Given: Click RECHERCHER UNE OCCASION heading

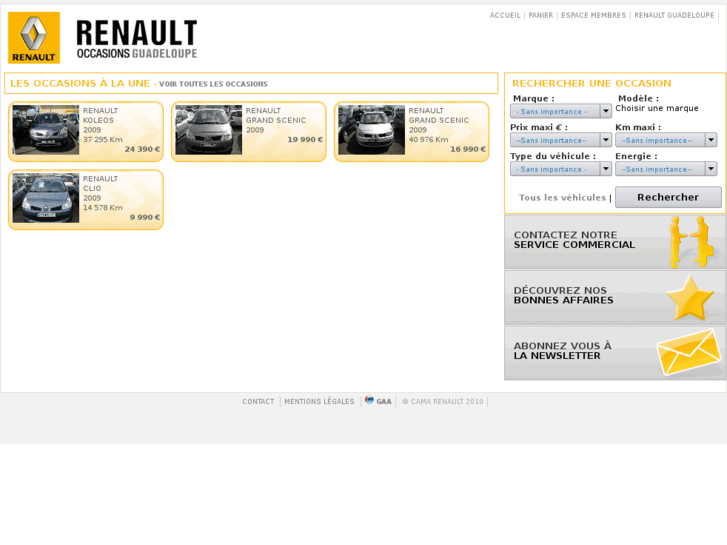Looking at the screenshot, I should coord(592,83).
